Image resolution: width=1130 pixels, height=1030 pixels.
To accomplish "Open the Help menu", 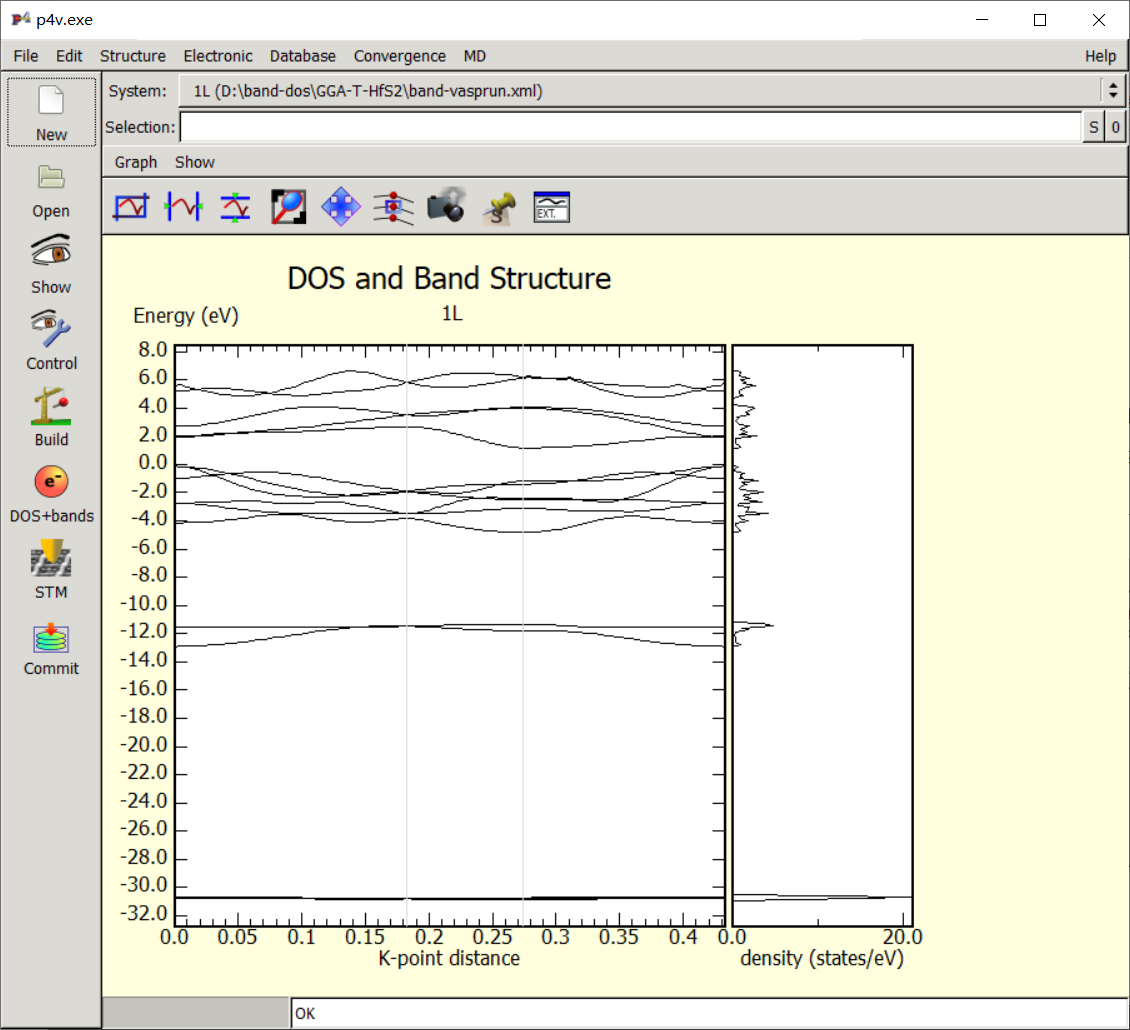I will 1100,56.
